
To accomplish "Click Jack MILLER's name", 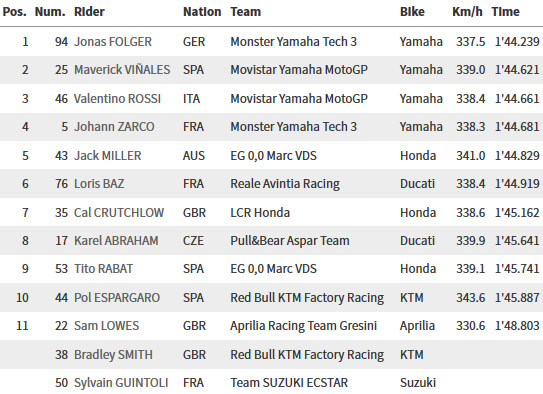I will 108,156.
